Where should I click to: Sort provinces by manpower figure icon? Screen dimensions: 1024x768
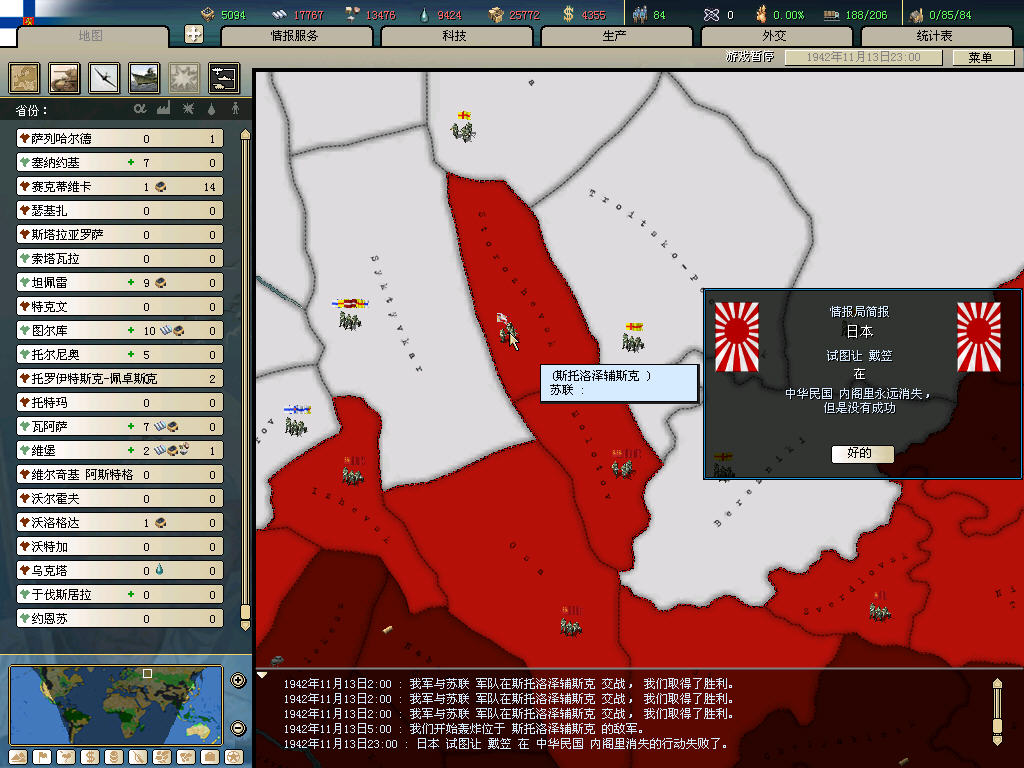[235, 109]
